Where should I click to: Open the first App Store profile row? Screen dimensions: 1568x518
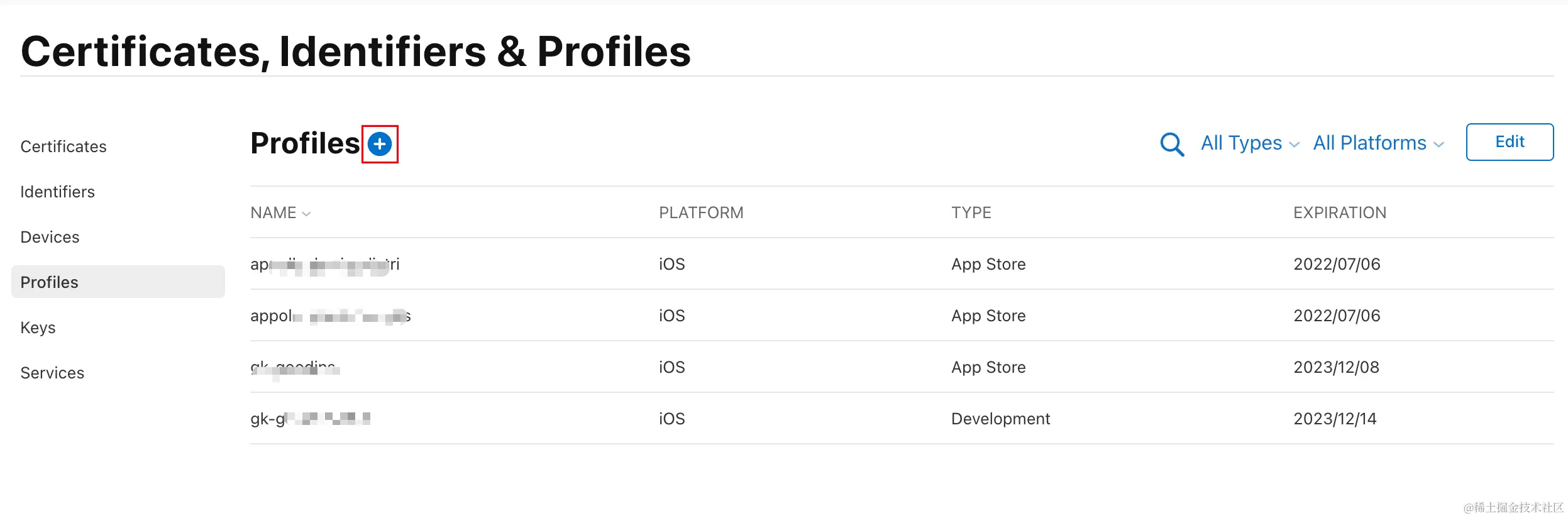coord(324,265)
